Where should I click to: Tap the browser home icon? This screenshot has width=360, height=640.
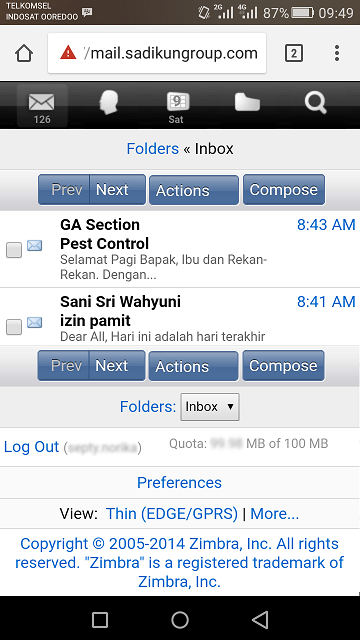[x=24, y=53]
